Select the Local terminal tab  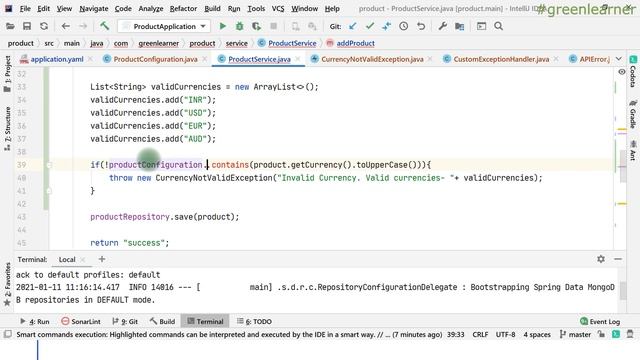pyautogui.click(x=67, y=259)
